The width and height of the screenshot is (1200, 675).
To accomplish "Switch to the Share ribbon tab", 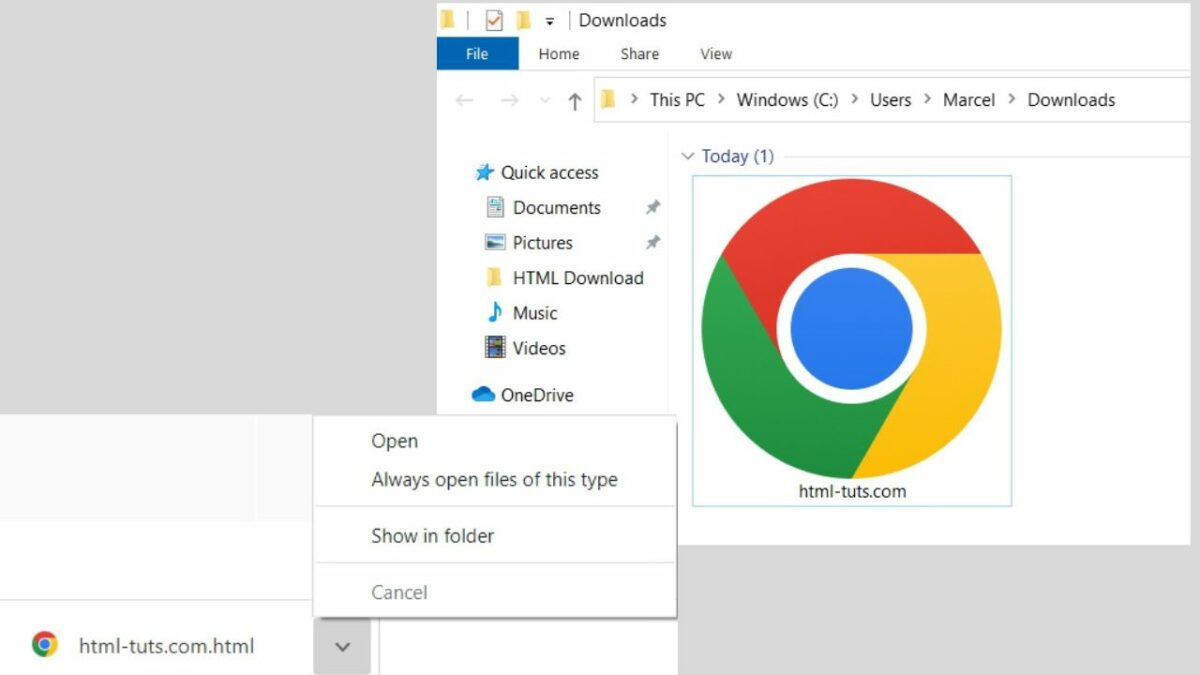I will tap(639, 54).
